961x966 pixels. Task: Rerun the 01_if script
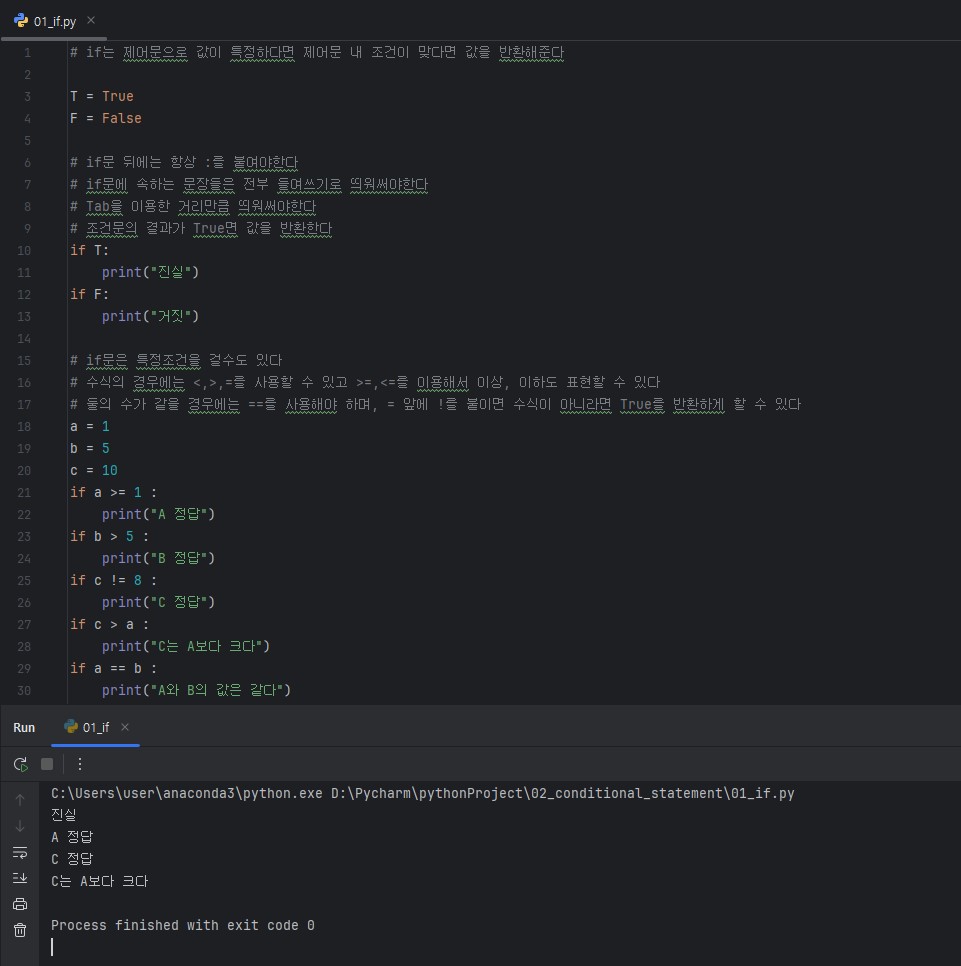[x=20, y=765]
